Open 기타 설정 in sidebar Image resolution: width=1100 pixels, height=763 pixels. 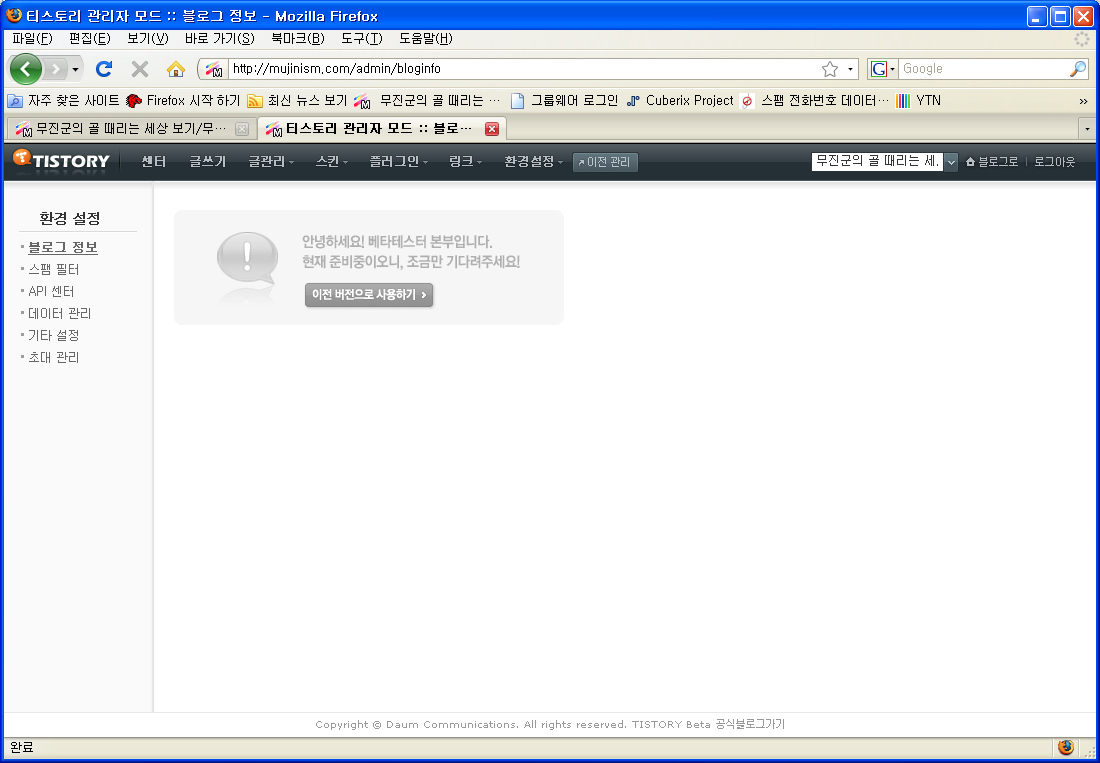coord(53,335)
